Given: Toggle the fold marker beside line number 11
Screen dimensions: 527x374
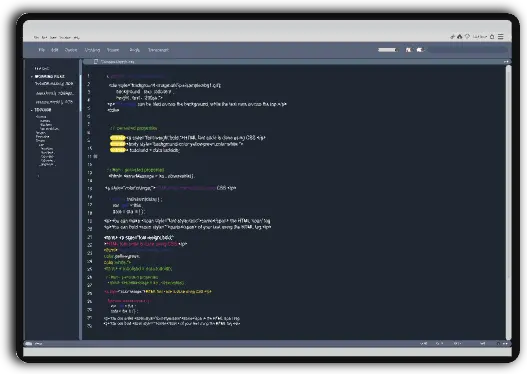Looking at the screenshot, I should pos(95,156).
